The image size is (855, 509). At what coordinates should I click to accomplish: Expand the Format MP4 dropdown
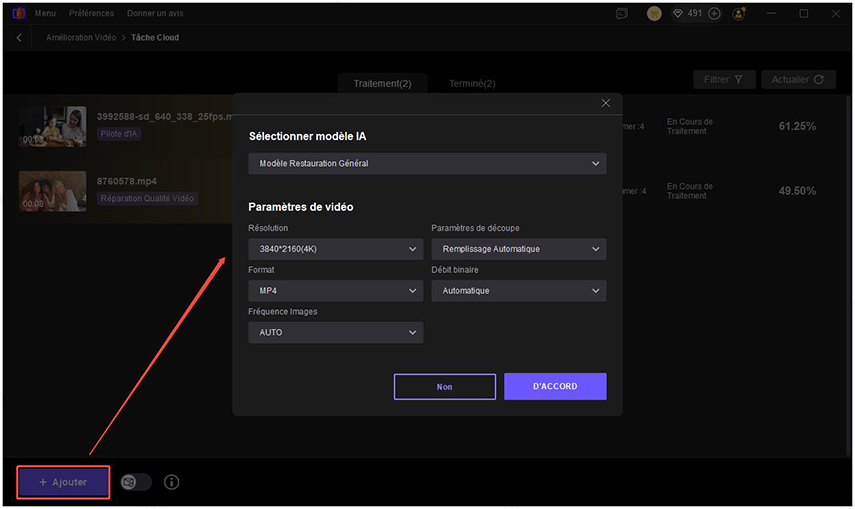click(x=335, y=291)
